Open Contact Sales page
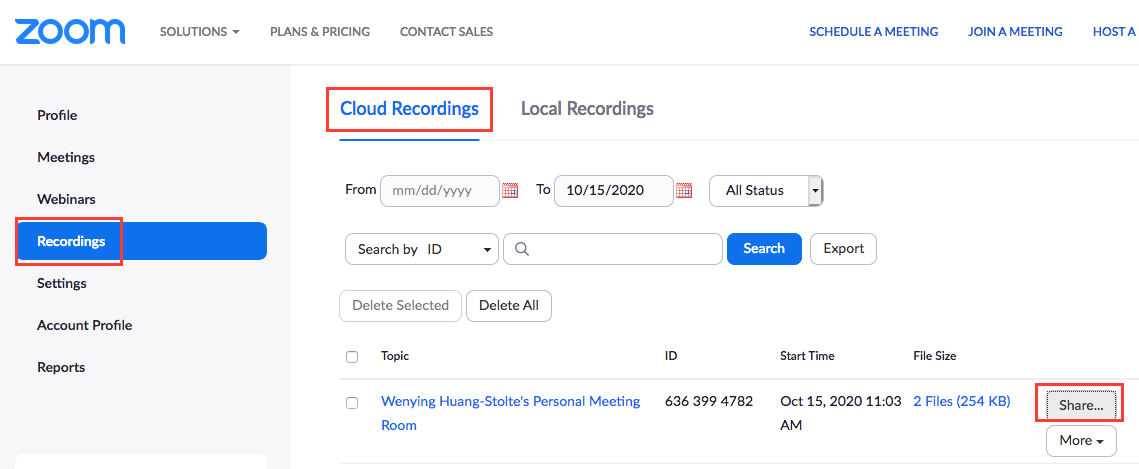 446,32
